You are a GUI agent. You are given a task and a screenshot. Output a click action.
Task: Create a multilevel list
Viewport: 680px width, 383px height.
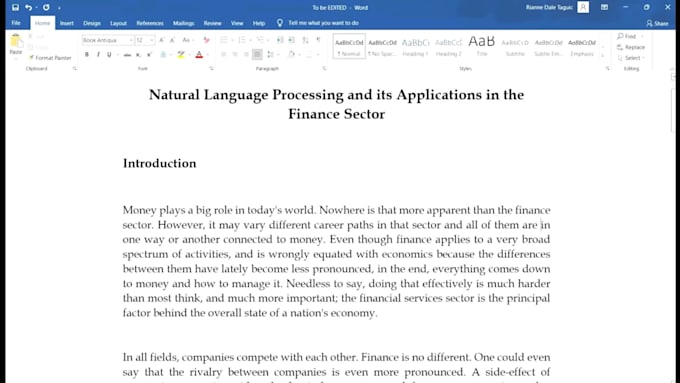260,40
